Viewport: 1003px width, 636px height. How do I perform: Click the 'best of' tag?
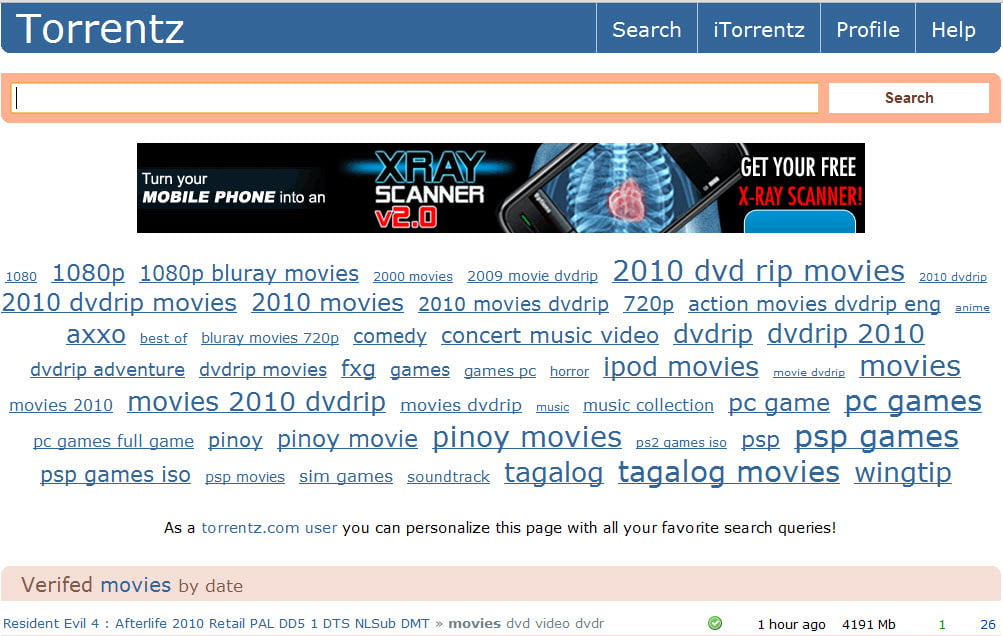(163, 338)
